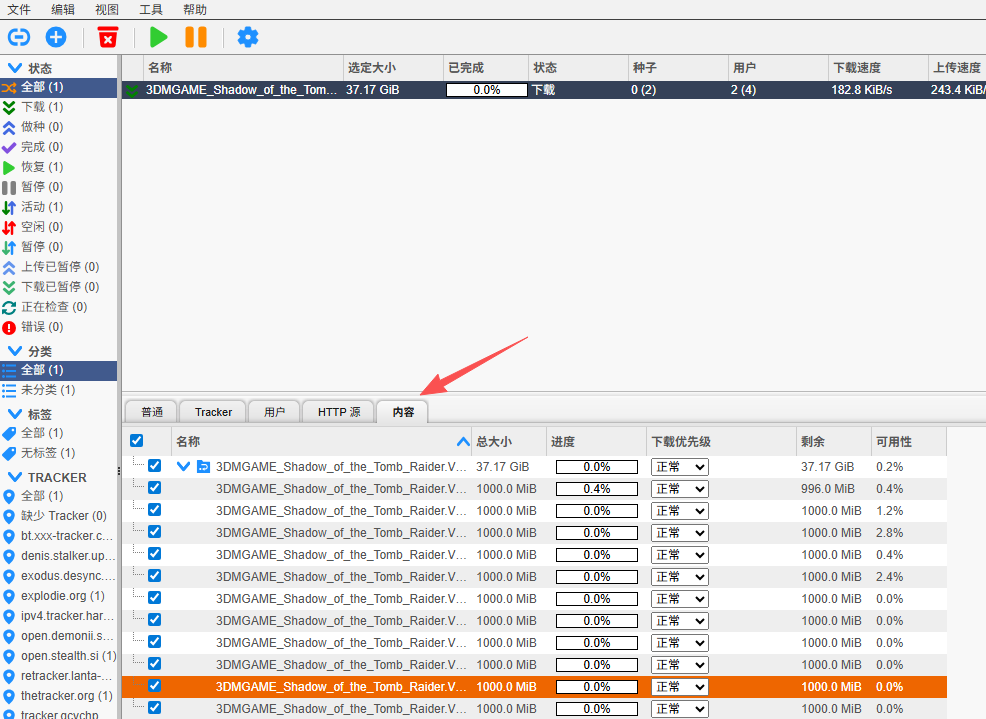
Task: Select the 上传已暂停 (0) filter
Action: (58, 267)
